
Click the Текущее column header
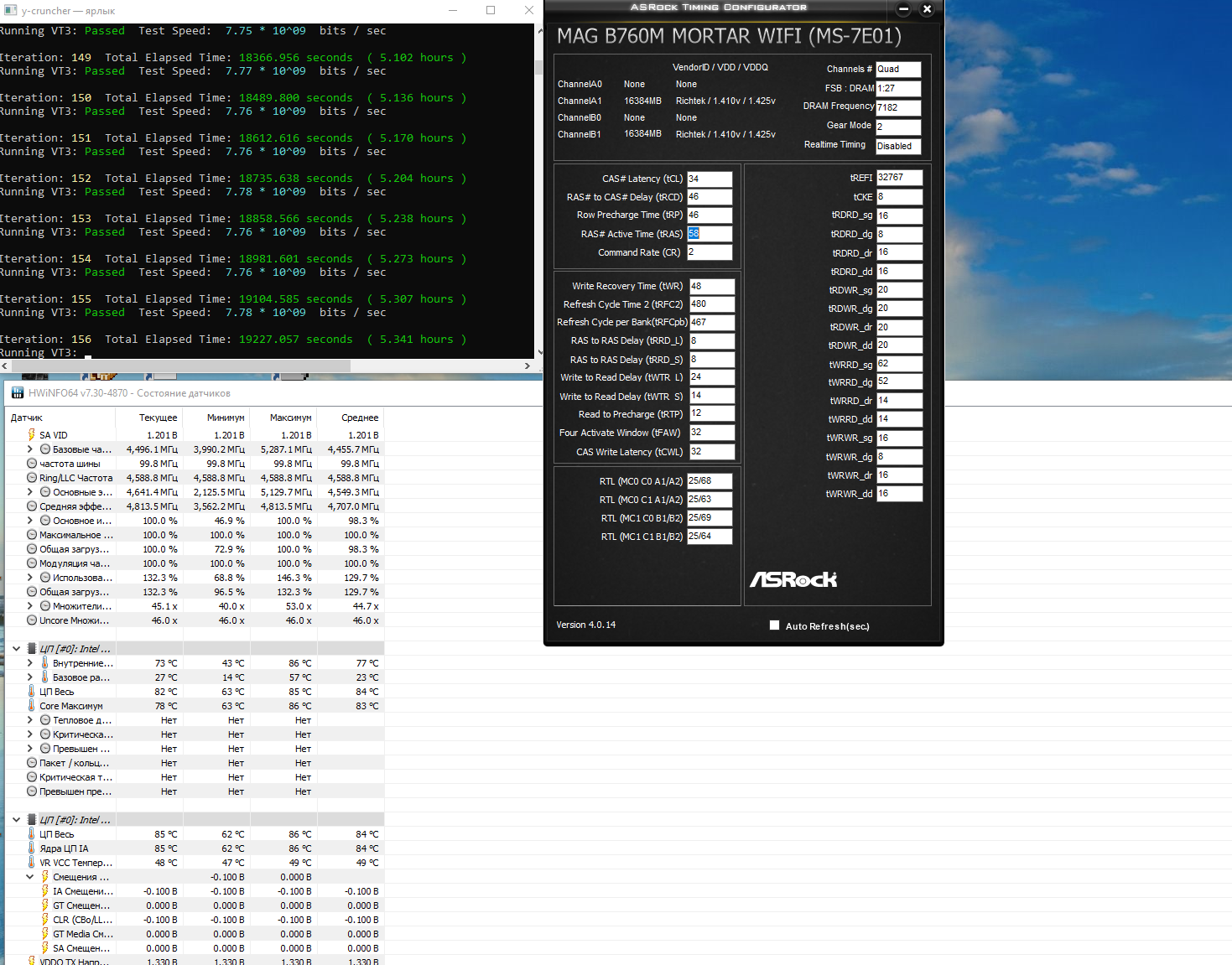tap(149, 418)
